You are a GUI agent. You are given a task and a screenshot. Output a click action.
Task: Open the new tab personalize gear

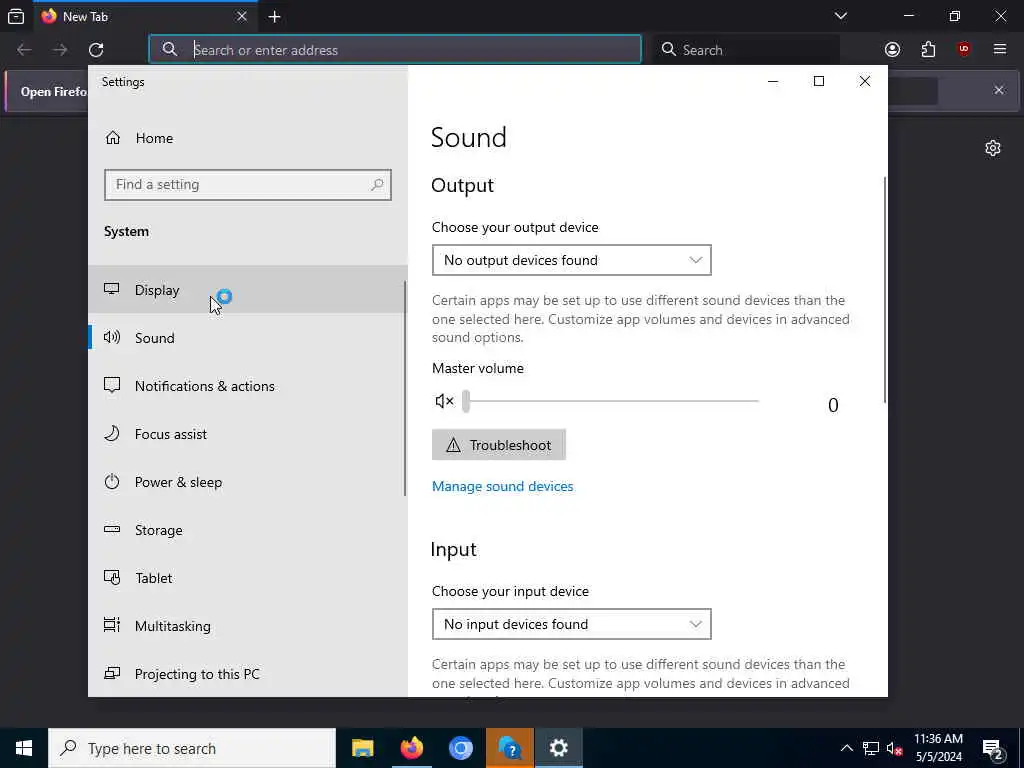[993, 148]
